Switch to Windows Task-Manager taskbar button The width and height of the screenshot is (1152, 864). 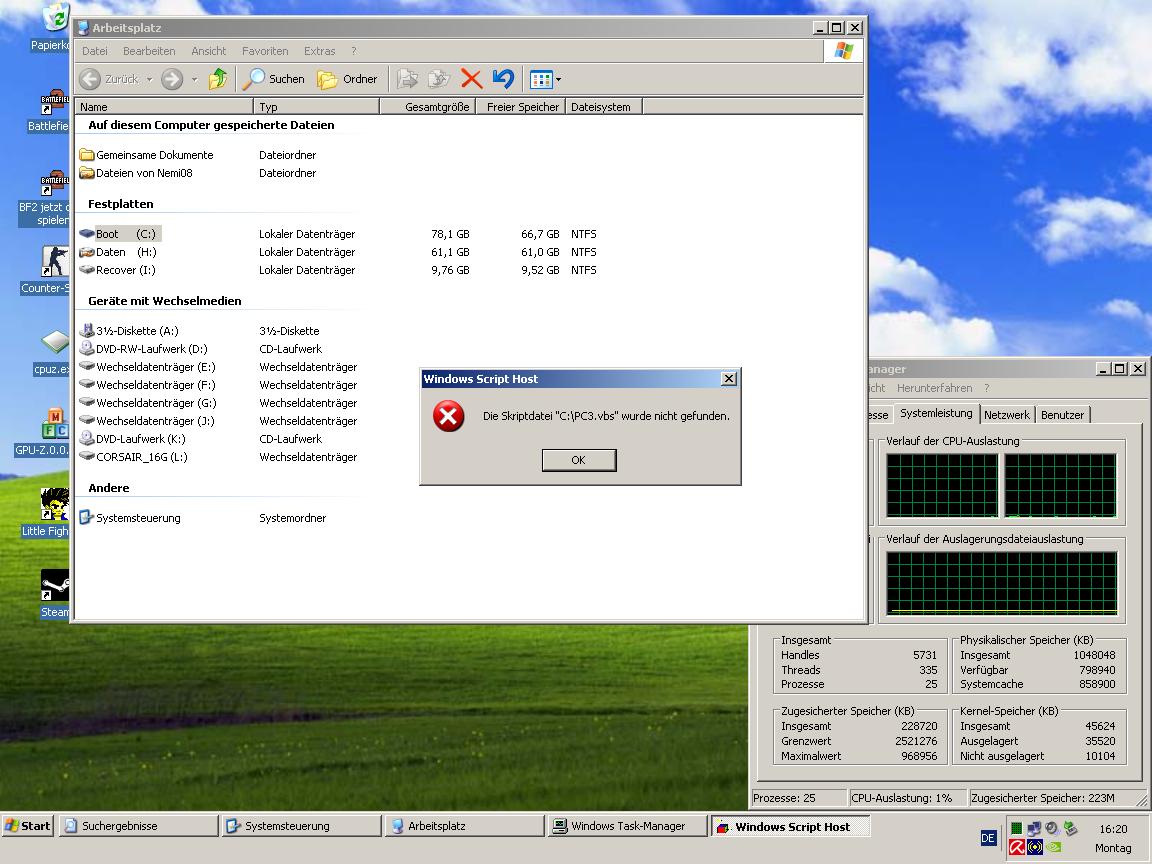pyautogui.click(x=628, y=826)
